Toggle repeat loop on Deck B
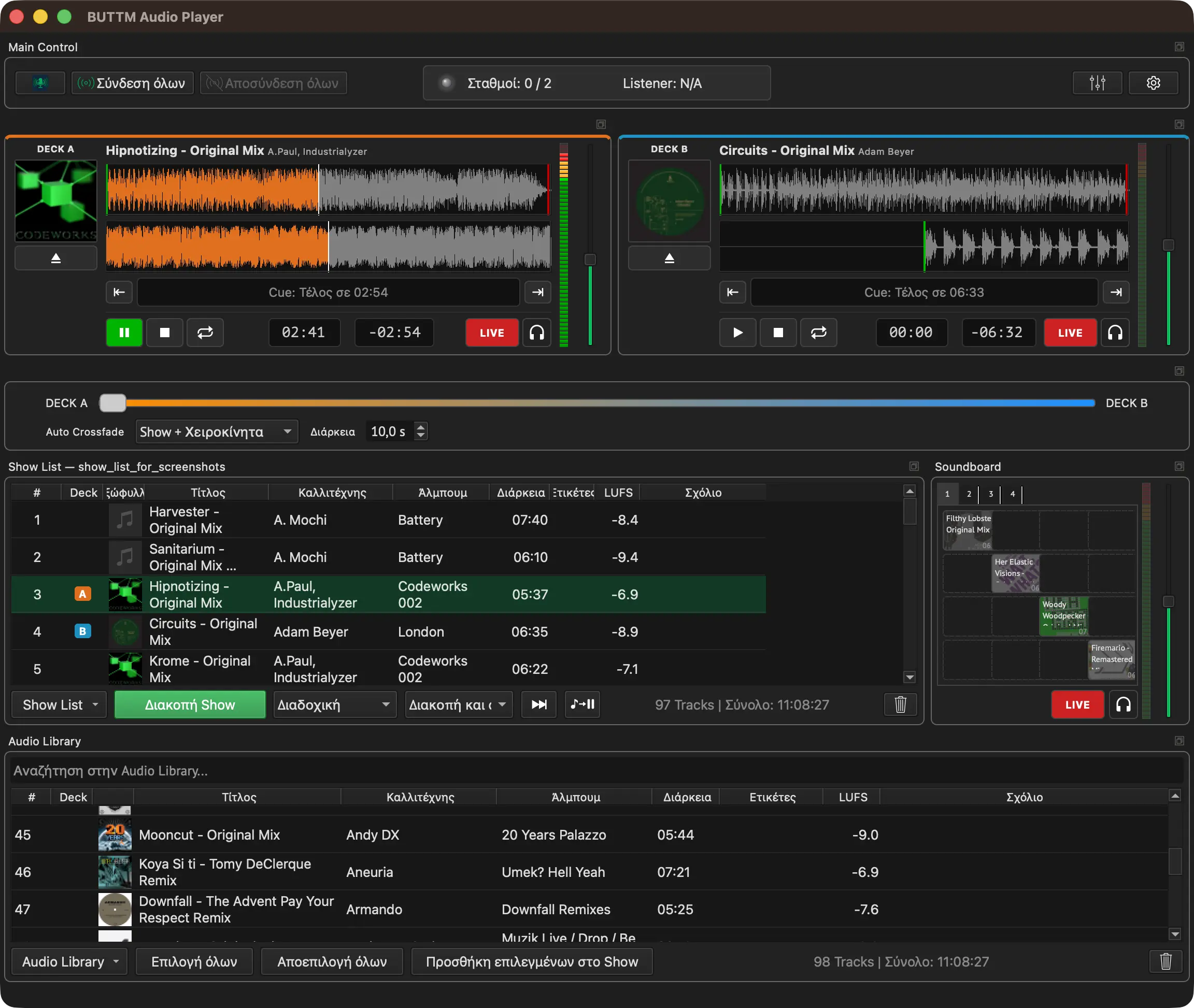Image resolution: width=1194 pixels, height=1008 pixels. tap(818, 333)
